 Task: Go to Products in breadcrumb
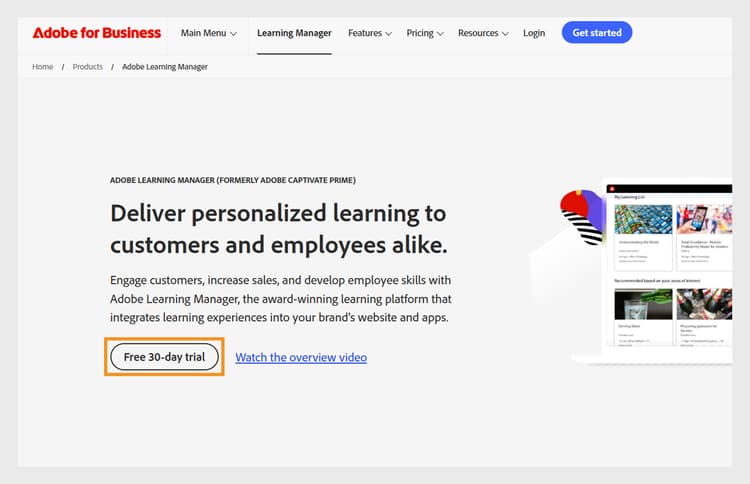click(88, 67)
